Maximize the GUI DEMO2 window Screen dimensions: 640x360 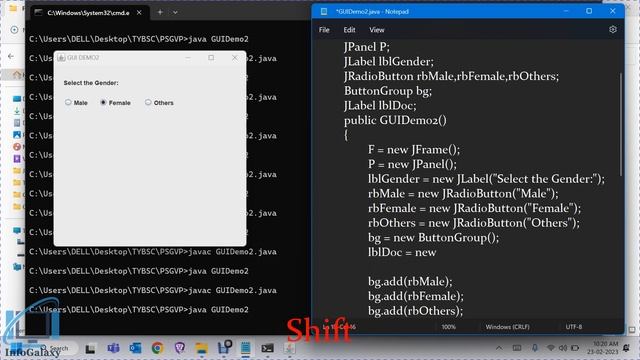click(211, 58)
